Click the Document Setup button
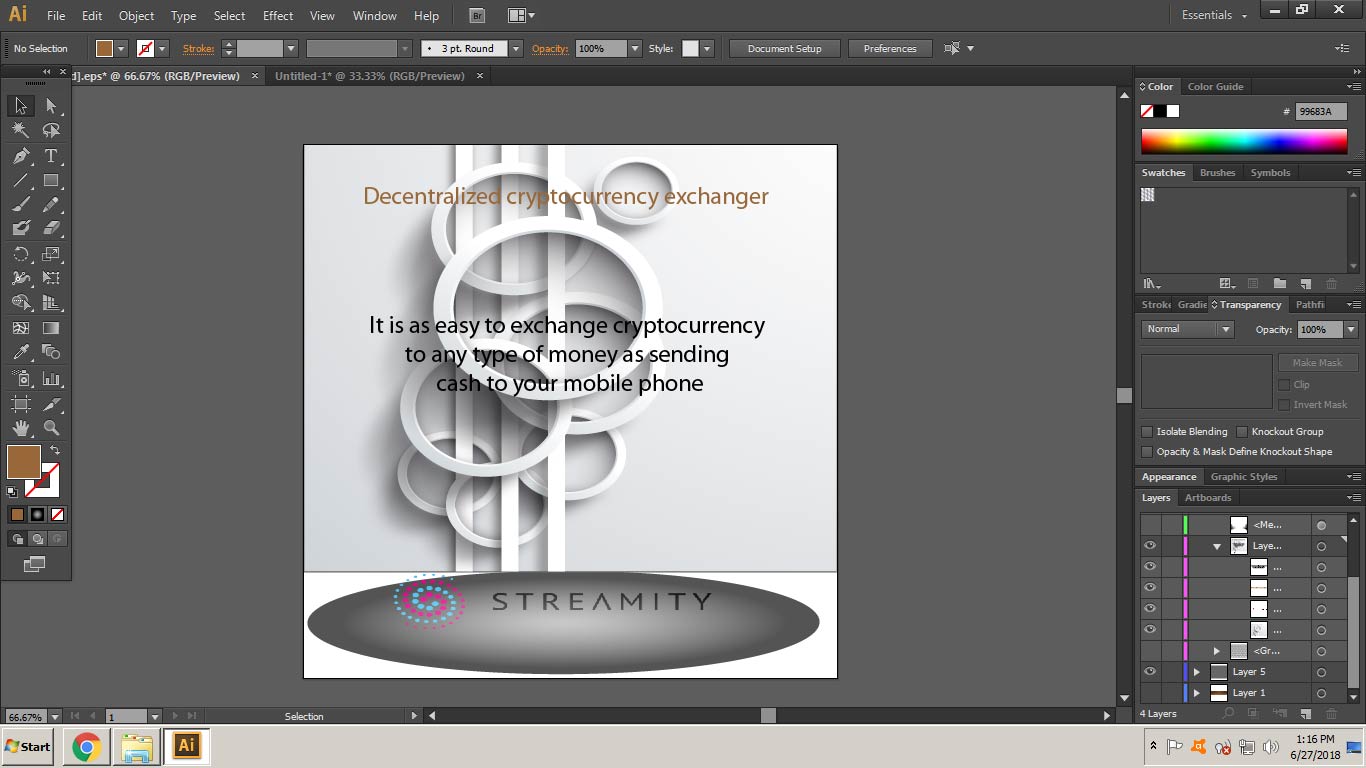The height and width of the screenshot is (768, 1366). (784, 48)
